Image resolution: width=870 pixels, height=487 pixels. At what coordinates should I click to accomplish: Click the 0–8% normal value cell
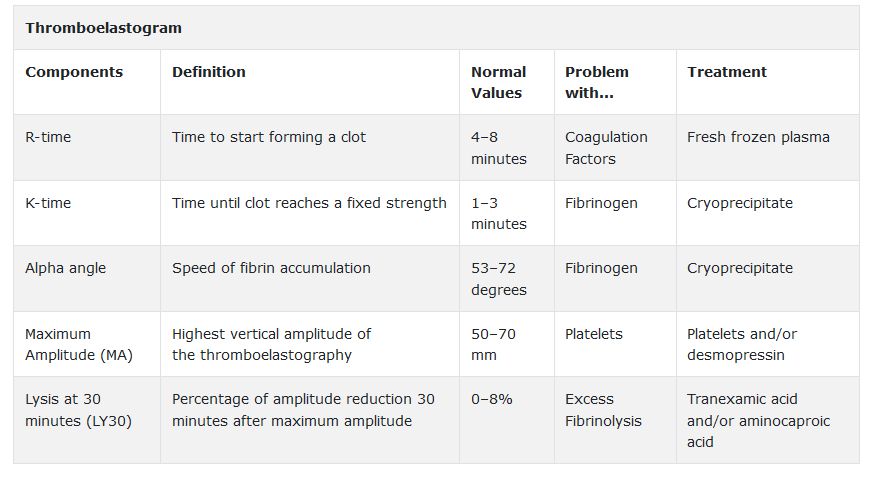(x=492, y=399)
